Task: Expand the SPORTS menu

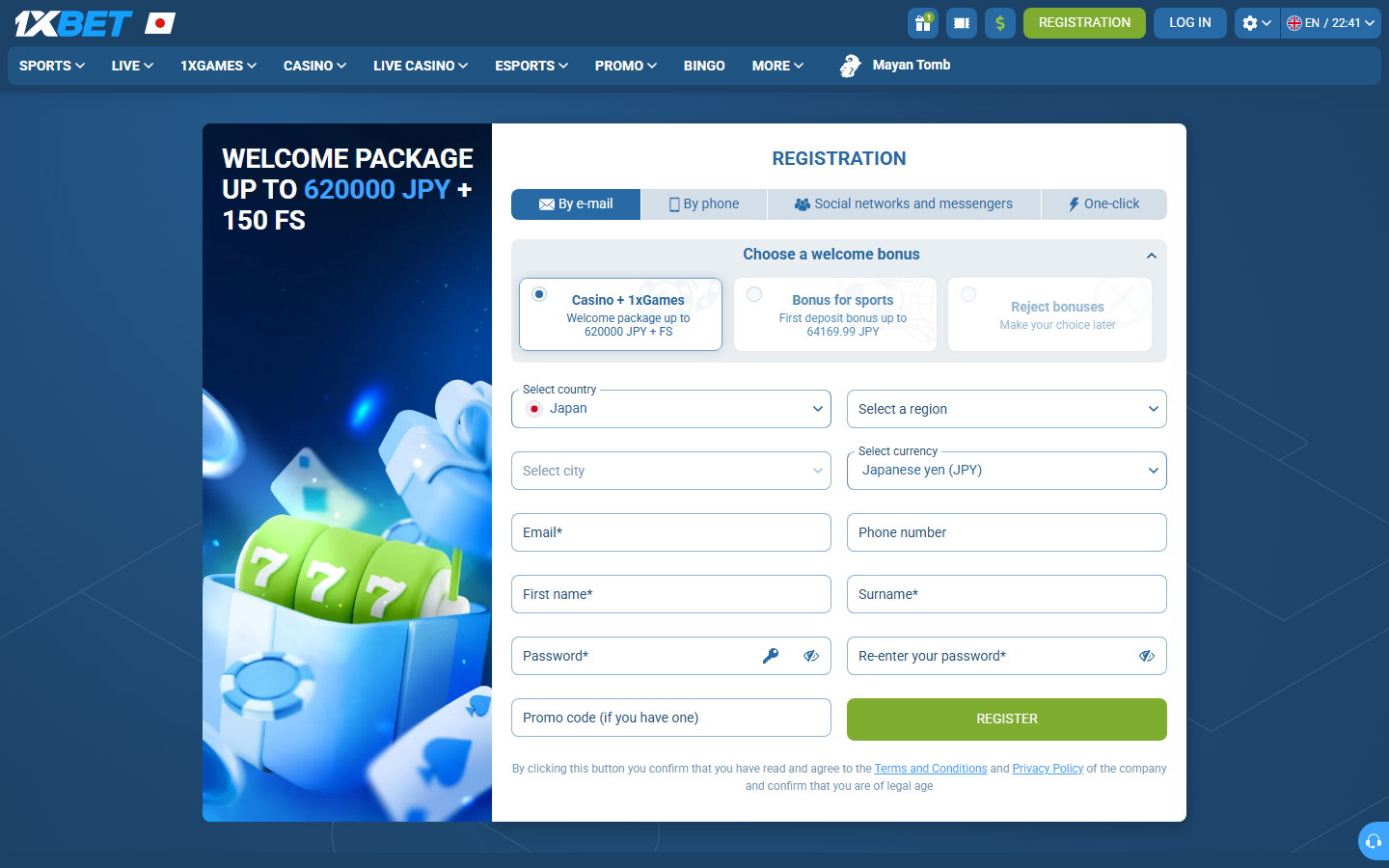Action: pos(52,66)
